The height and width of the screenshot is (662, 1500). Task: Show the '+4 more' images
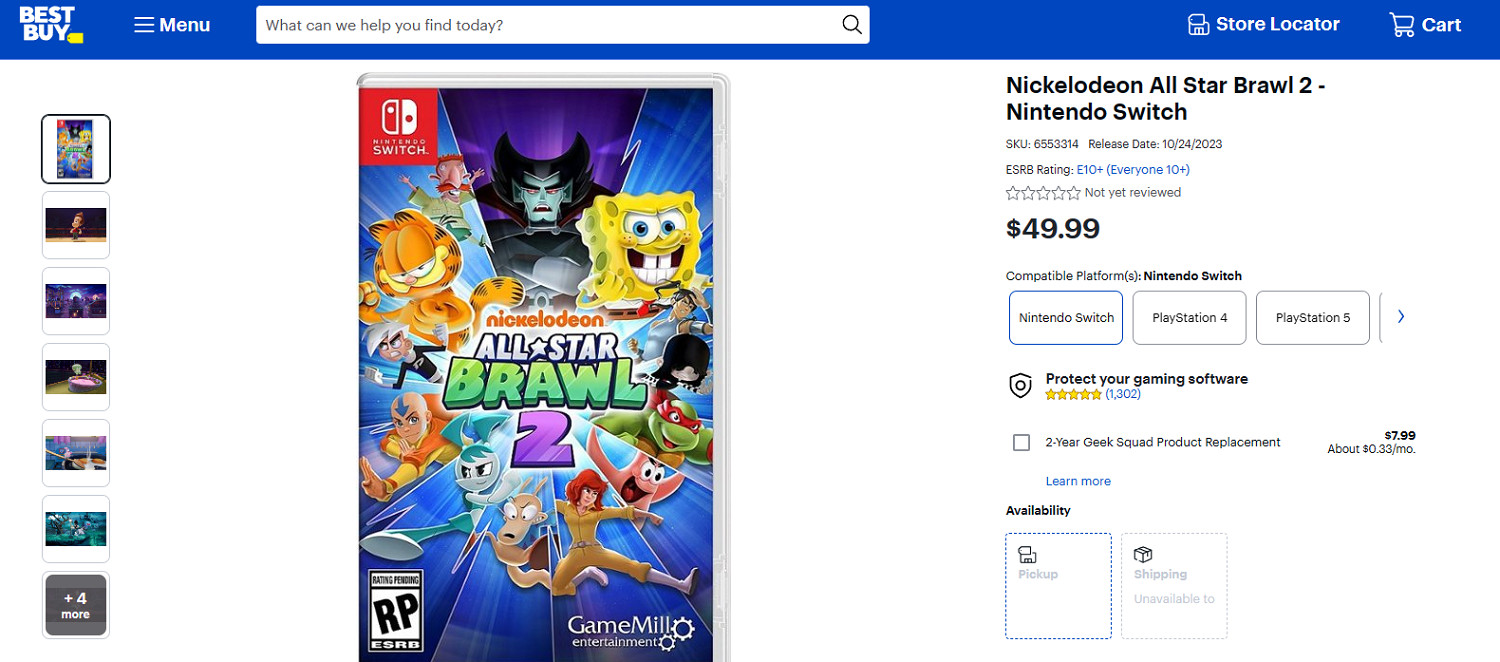[76, 605]
